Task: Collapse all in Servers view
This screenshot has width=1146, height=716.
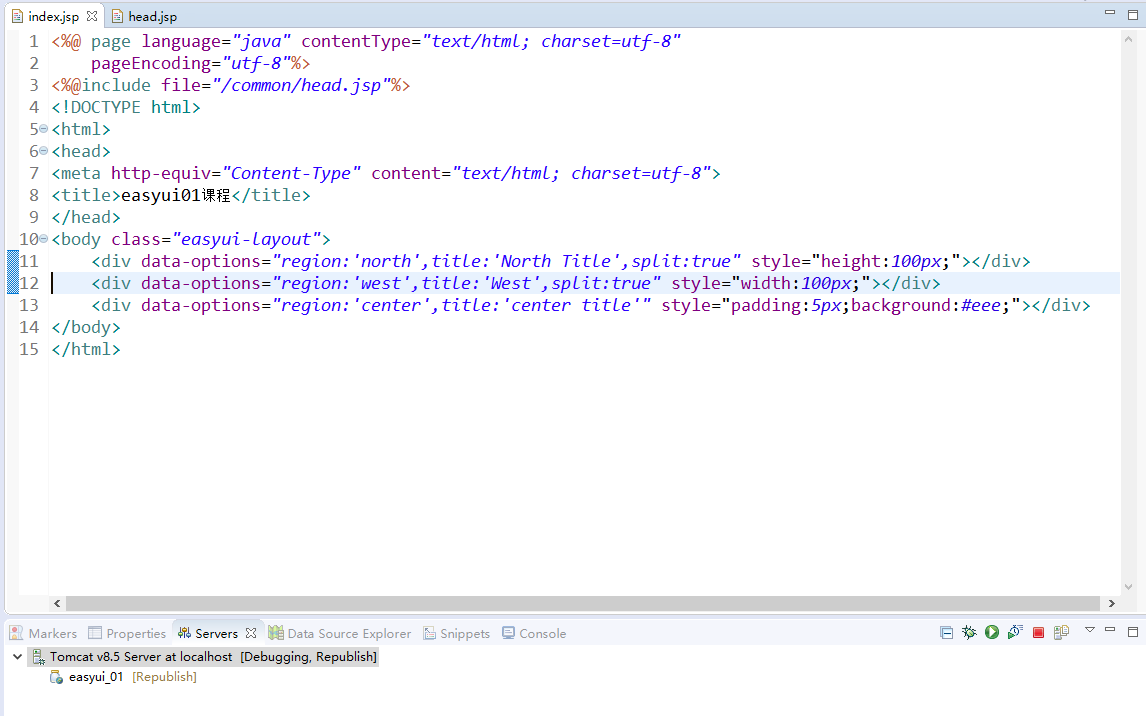Action: pos(946,633)
